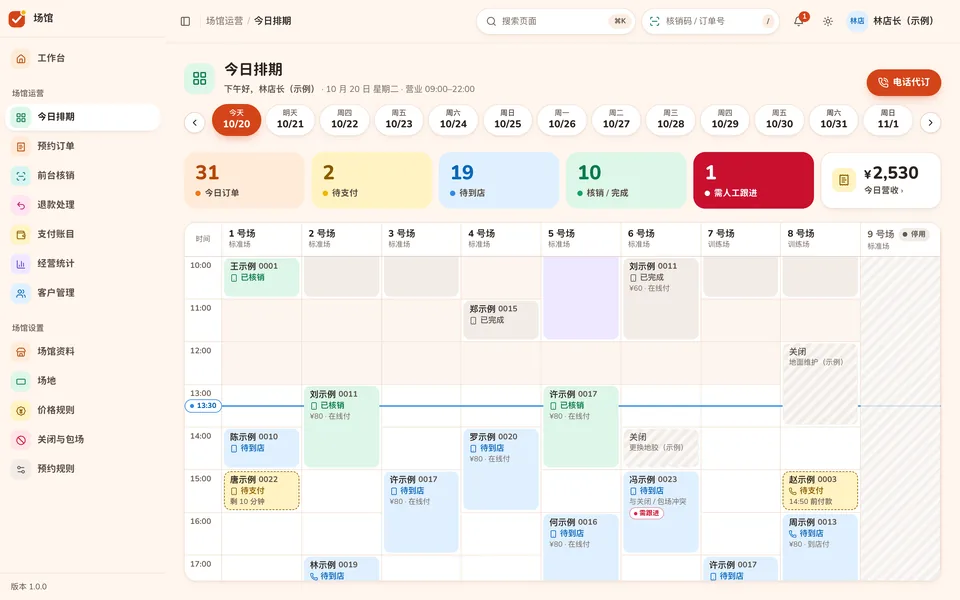The height and width of the screenshot is (600, 960).
Task: Open booking 陈示例 0010 待到店
Action: (261, 448)
